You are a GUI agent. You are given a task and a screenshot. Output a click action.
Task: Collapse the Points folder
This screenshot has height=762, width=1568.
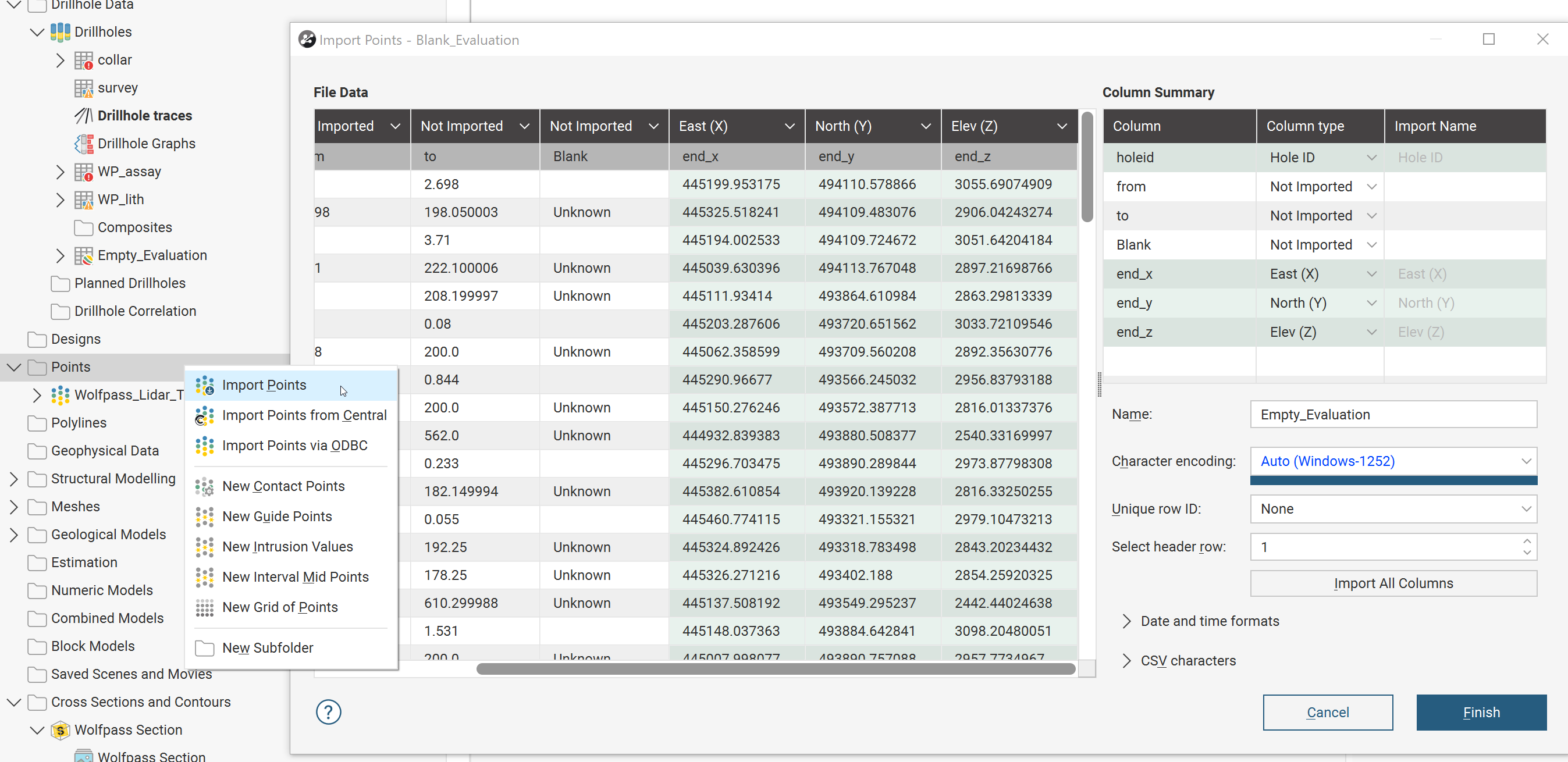[14, 367]
